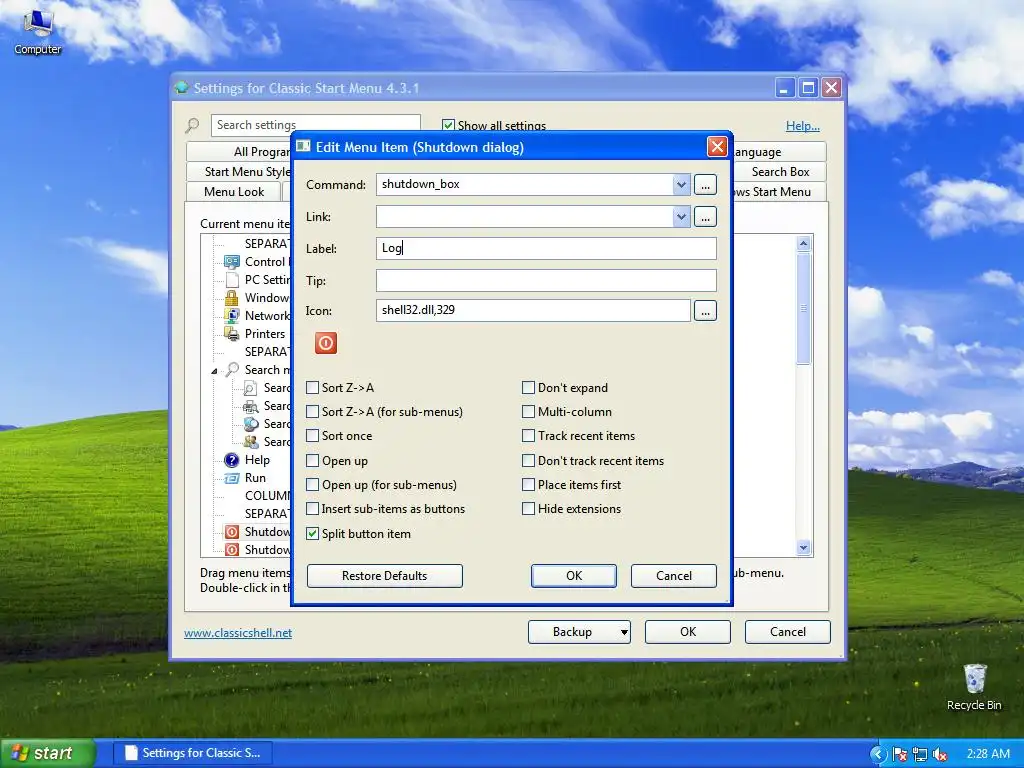This screenshot has width=1024, height=768.
Task: Open the www.classicshell.net link
Action: [238, 633]
